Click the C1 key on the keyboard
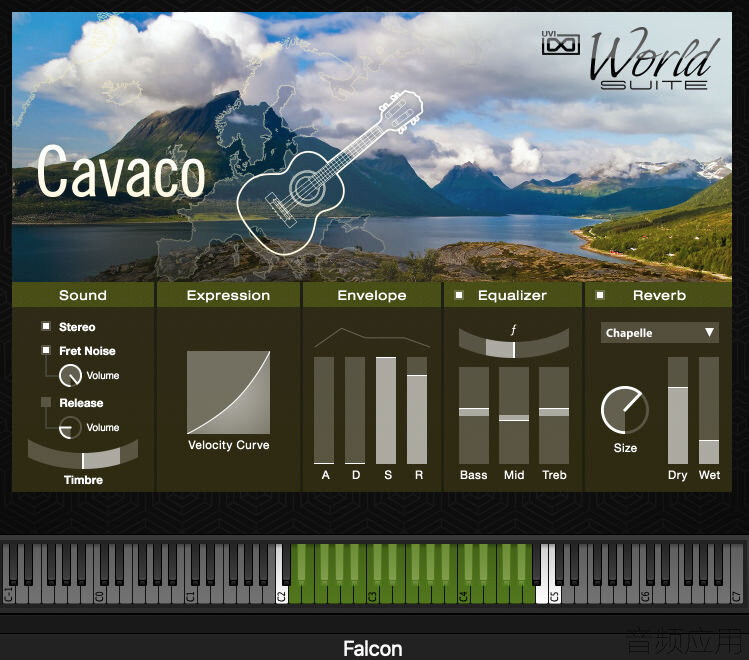Screen dimensions: 749x660 [191, 595]
